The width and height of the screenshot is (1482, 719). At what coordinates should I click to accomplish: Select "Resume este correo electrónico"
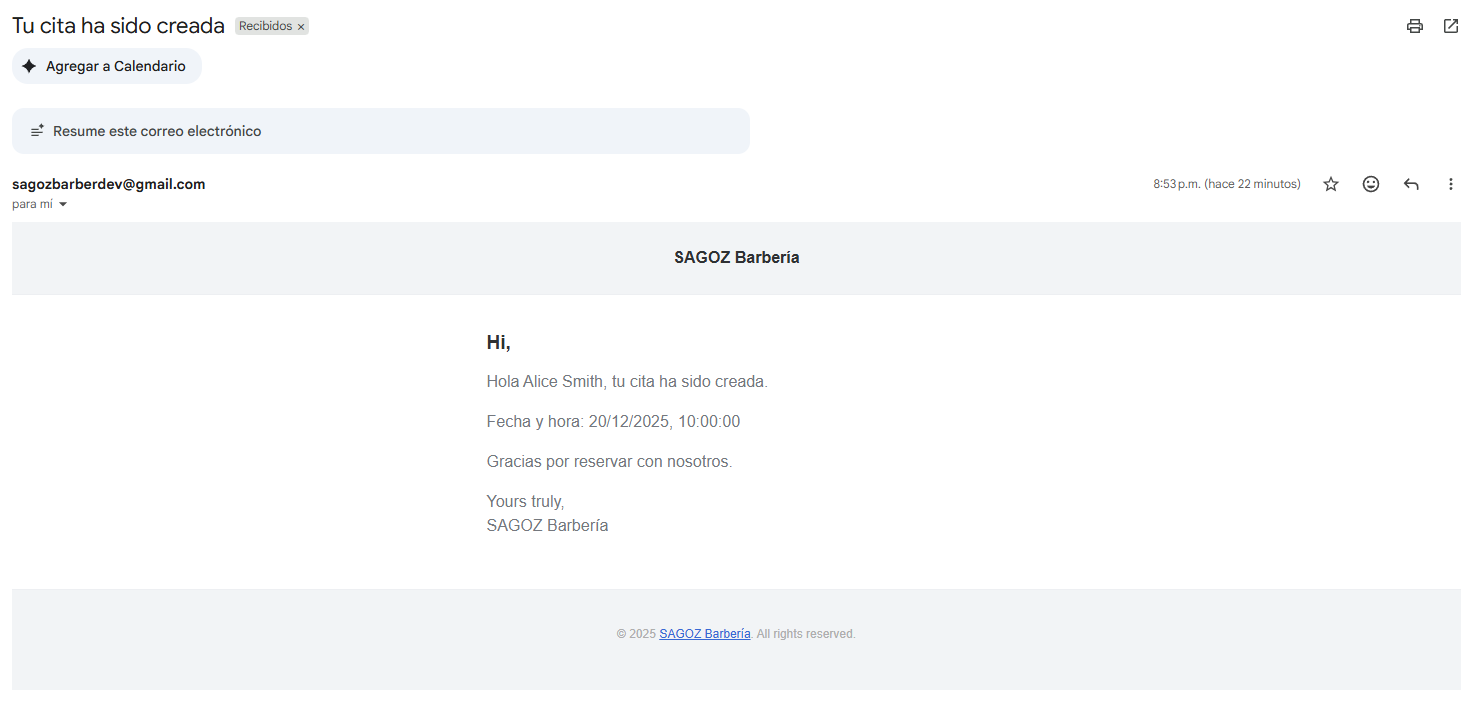[157, 131]
